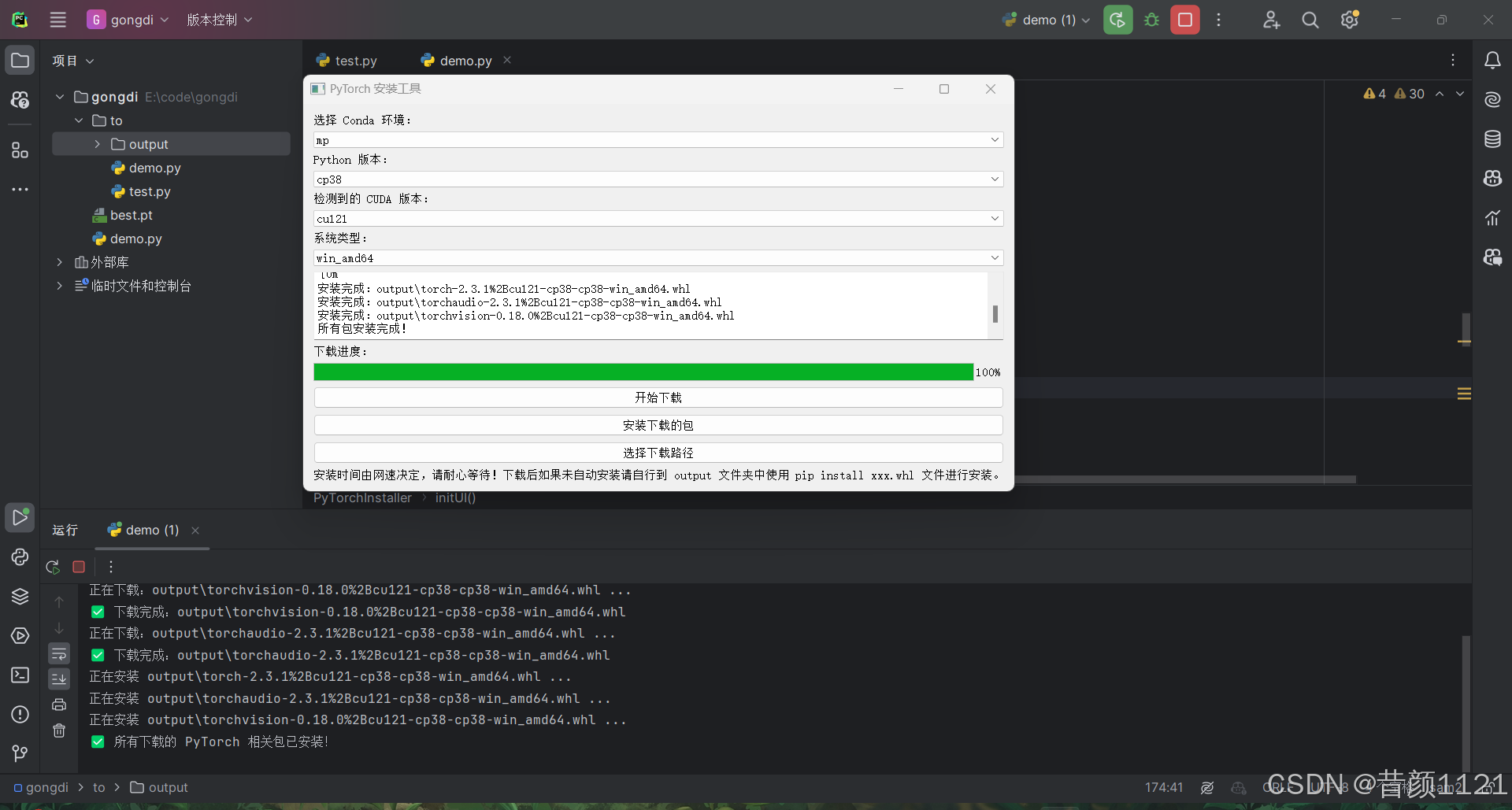Select the demo (1) Run tab

tap(143, 531)
